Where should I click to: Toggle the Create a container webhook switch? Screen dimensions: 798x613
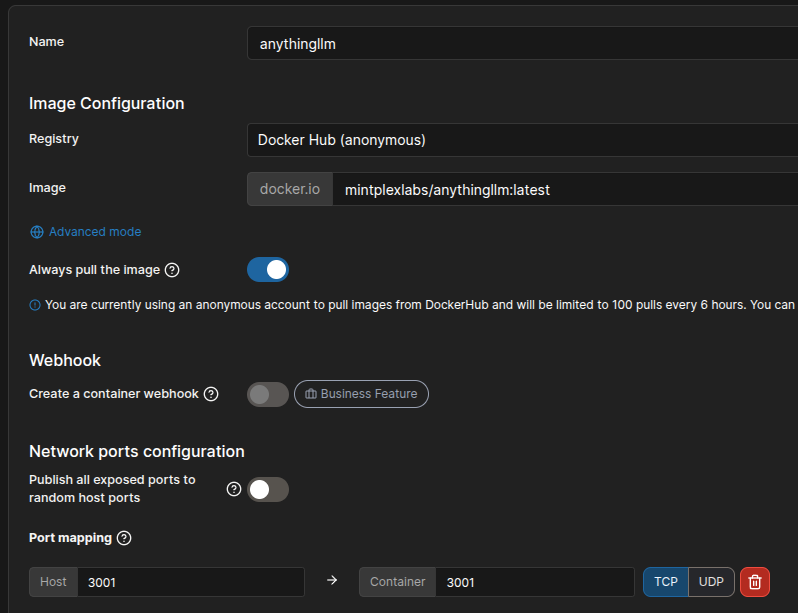click(268, 394)
